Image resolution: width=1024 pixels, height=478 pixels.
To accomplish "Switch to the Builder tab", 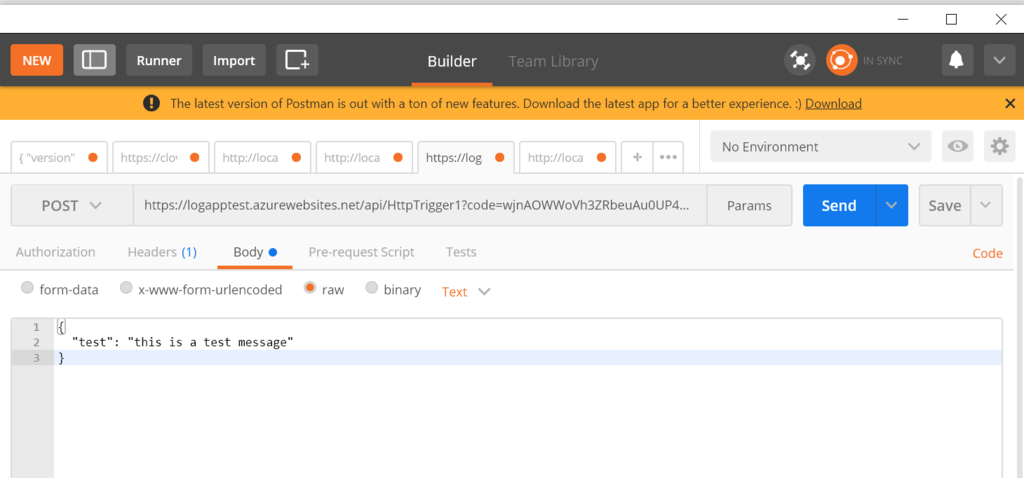I will pos(452,61).
